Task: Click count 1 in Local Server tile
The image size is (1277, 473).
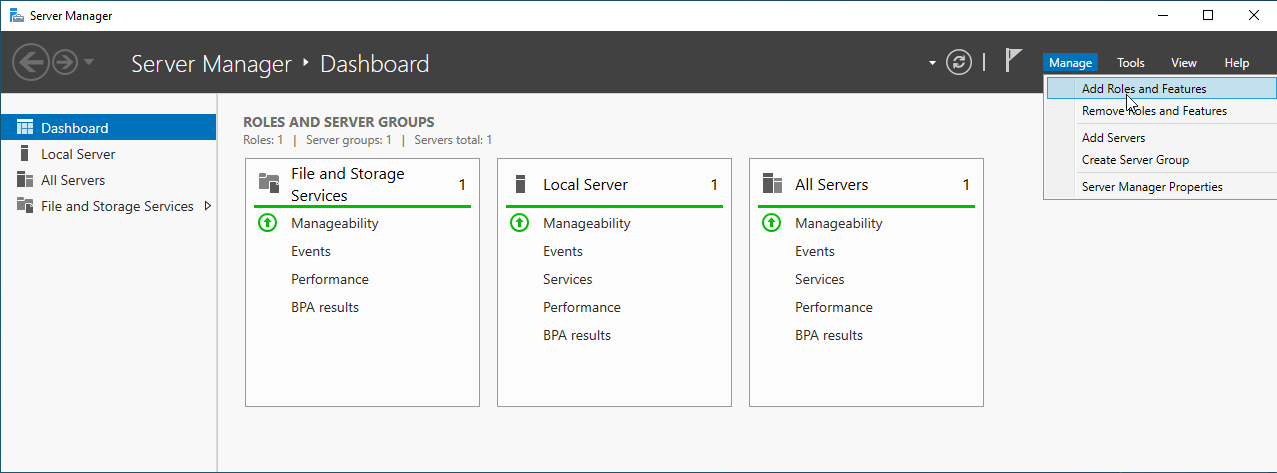Action: (714, 185)
